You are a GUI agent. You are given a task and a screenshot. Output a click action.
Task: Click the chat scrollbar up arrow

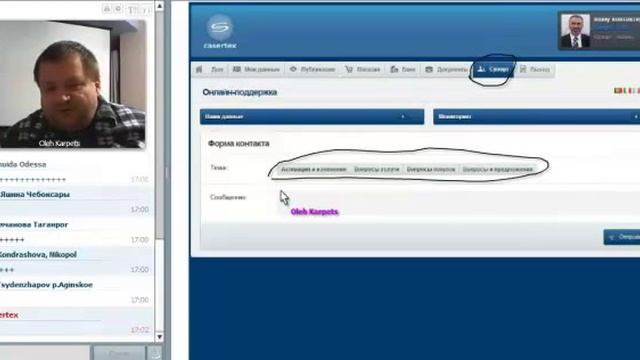(x=159, y=6)
